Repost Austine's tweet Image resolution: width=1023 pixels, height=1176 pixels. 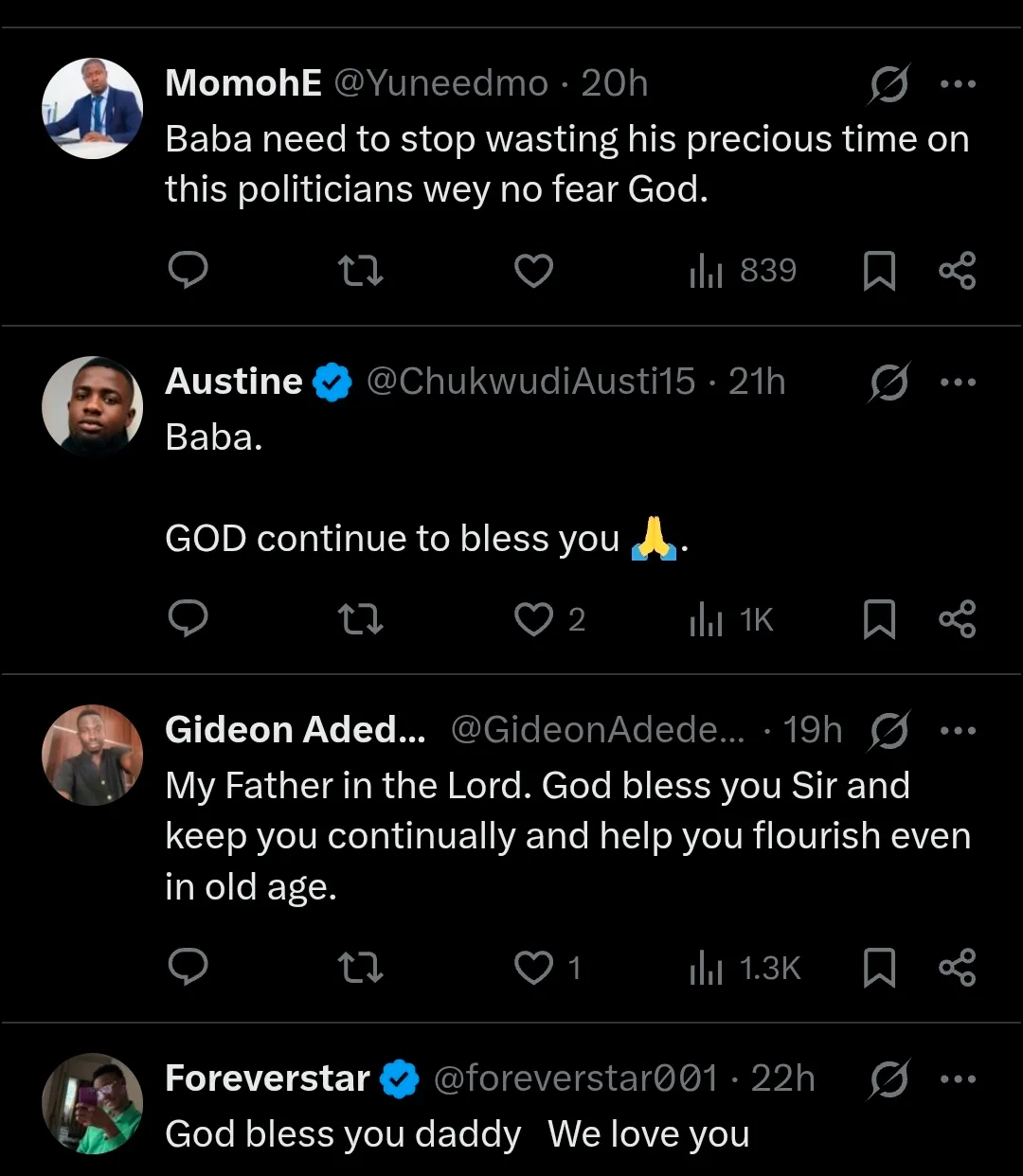[361, 619]
